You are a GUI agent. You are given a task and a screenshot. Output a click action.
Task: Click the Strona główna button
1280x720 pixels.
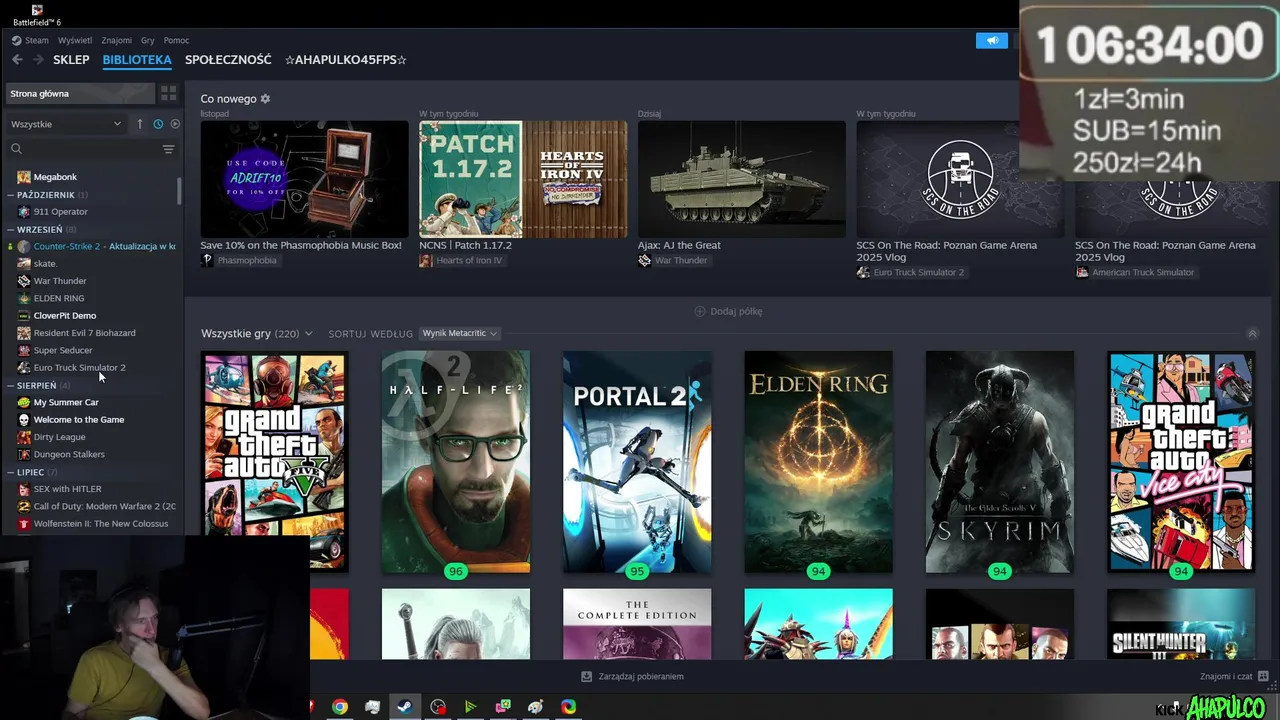click(x=80, y=93)
